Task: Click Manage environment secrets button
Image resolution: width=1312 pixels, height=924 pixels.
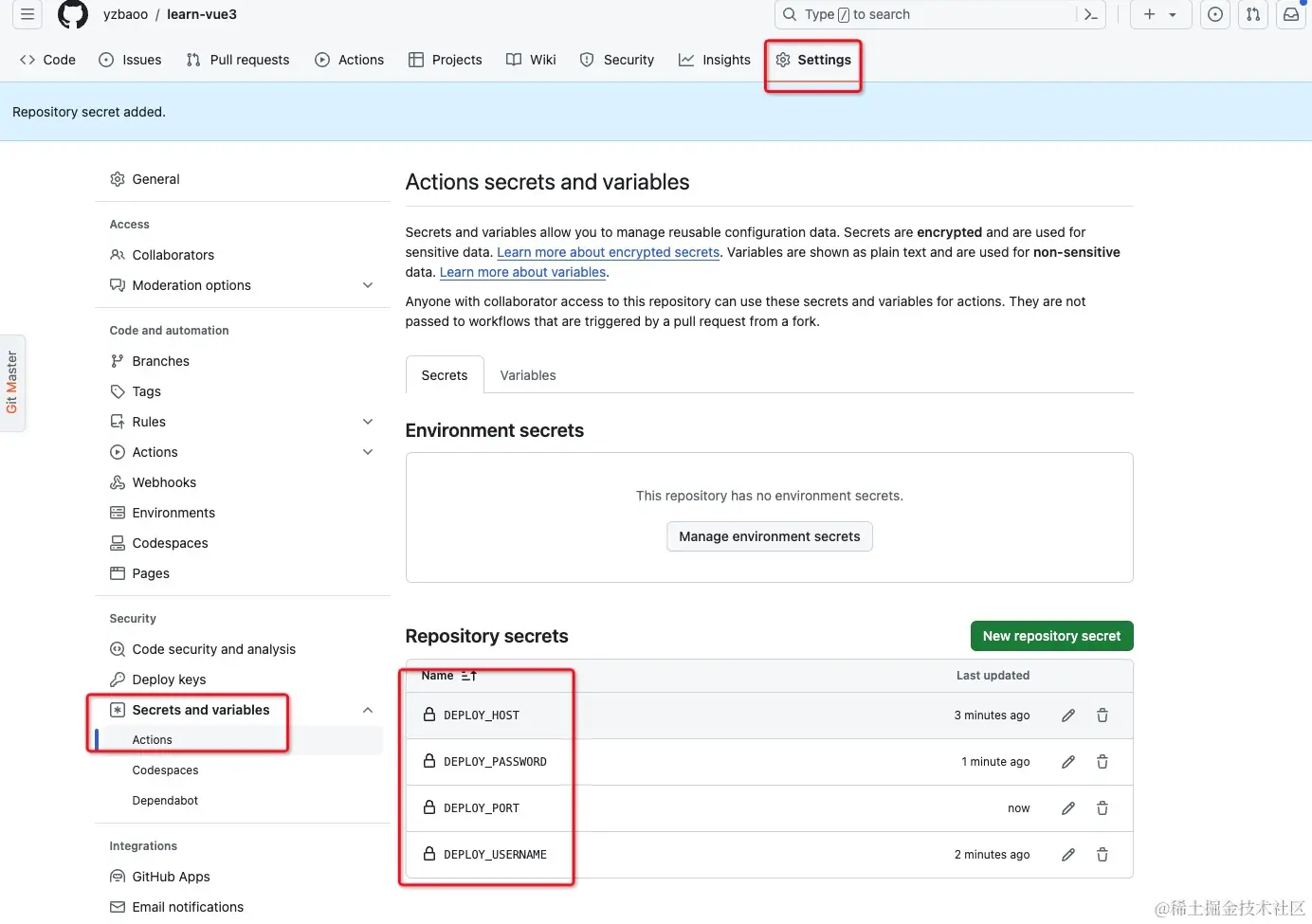Action: 769,536
